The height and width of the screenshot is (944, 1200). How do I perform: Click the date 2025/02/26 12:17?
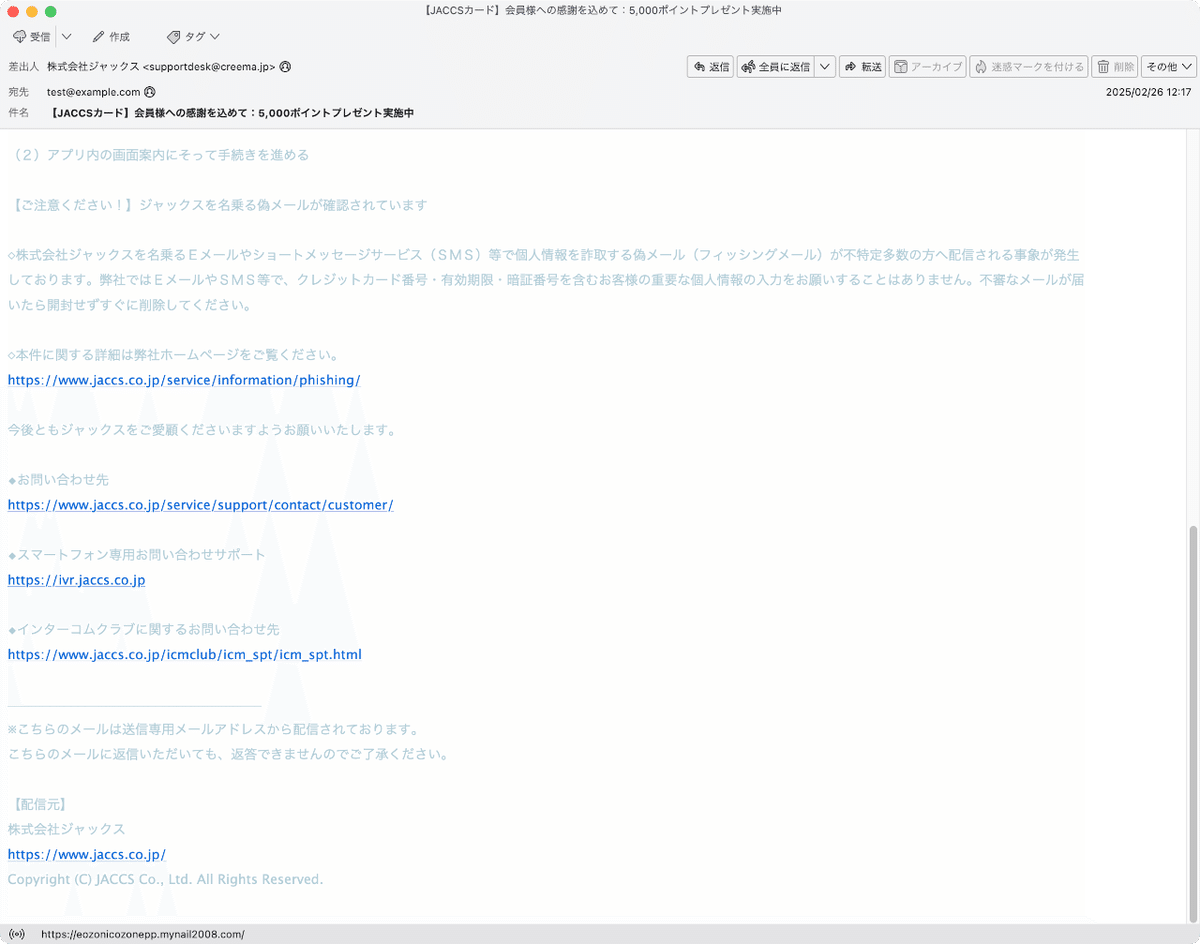click(1148, 91)
